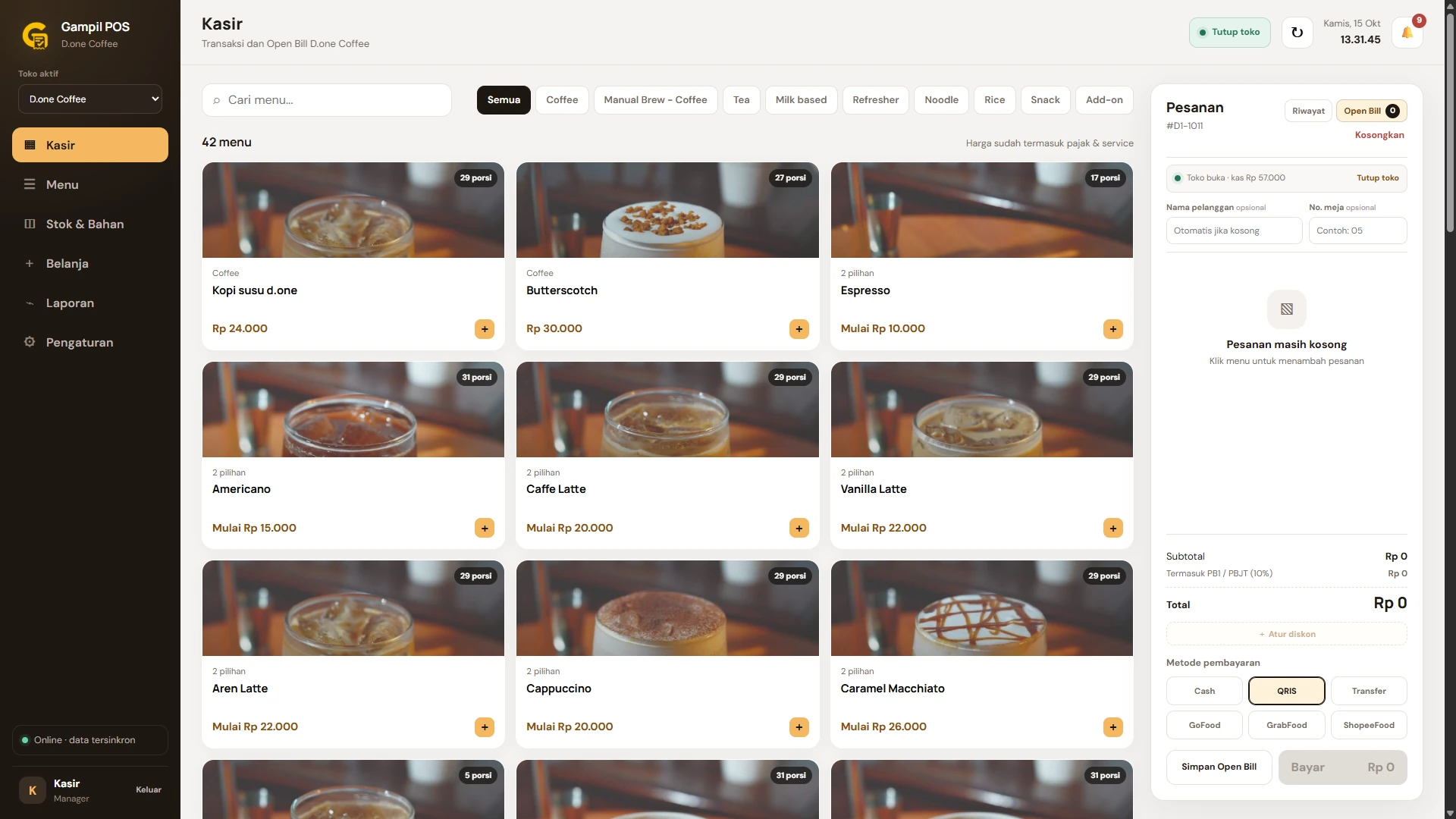Go to Belanja in the sidebar
The height and width of the screenshot is (819, 1456).
pyautogui.click(x=90, y=263)
